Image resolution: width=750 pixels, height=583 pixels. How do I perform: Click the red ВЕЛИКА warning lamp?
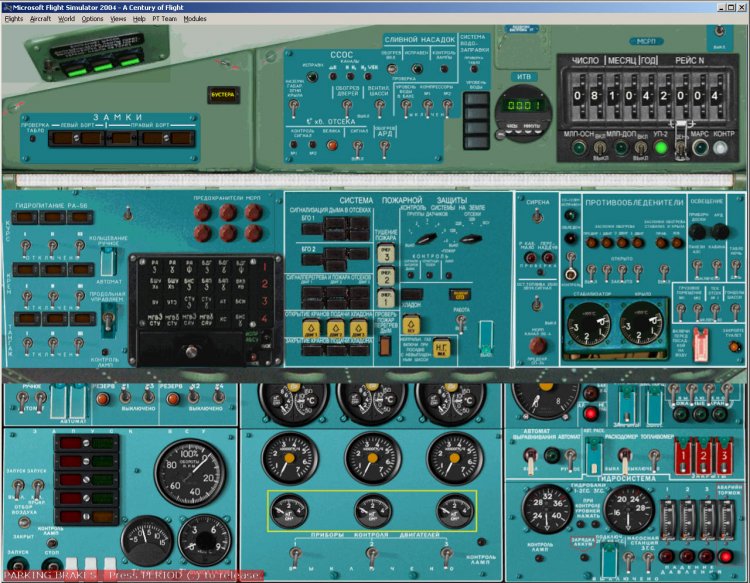331,145
